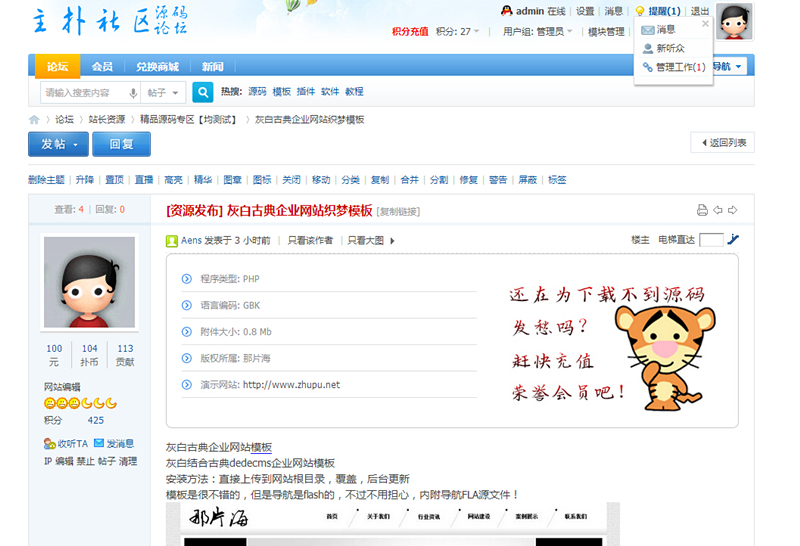Click moderation action 置顶
Image resolution: width=800 pixels, height=546 pixels.
[114, 180]
